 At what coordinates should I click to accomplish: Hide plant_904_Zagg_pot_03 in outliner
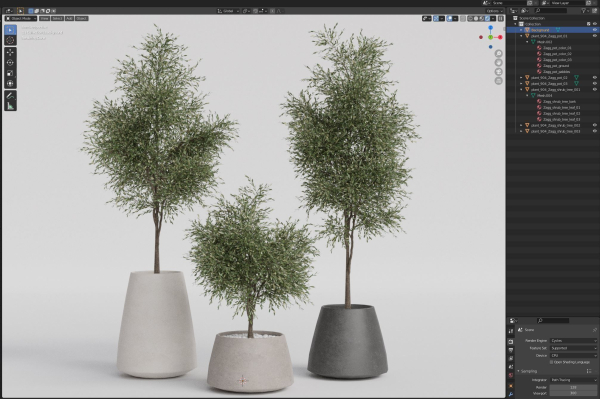coord(595,83)
